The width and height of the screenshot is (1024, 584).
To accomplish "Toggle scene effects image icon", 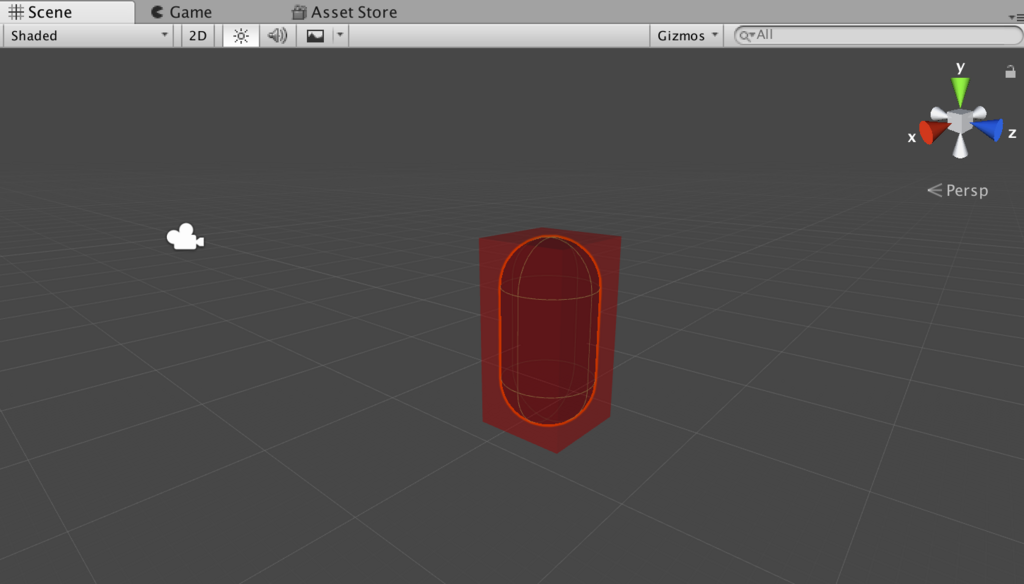I will 315,35.
